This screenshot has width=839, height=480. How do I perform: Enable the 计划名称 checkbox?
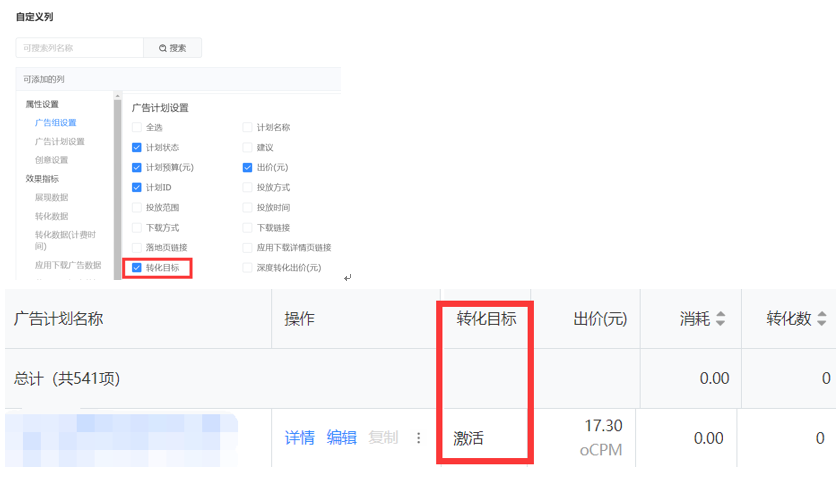coord(248,128)
